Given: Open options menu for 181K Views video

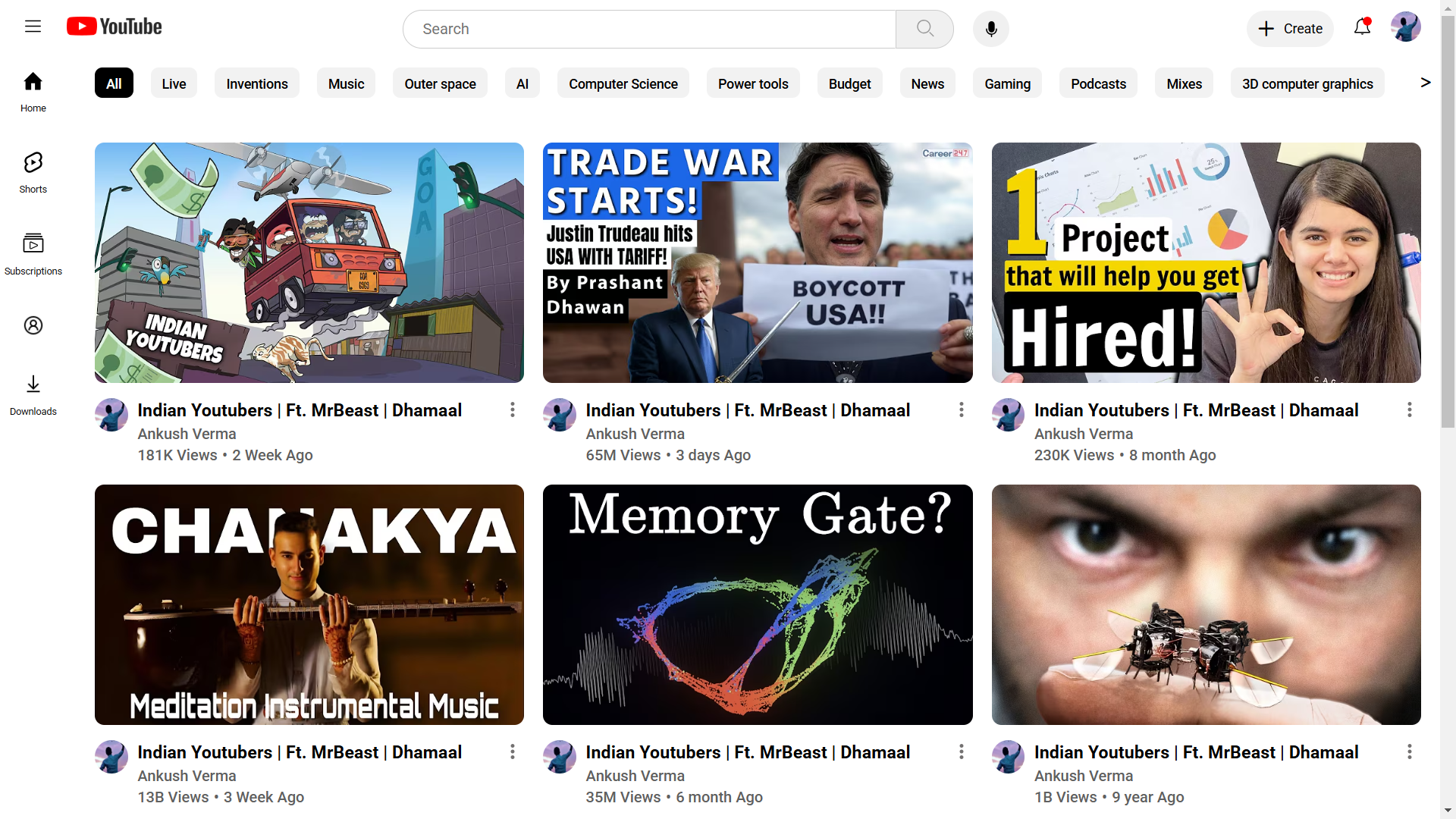Looking at the screenshot, I should coord(513,409).
